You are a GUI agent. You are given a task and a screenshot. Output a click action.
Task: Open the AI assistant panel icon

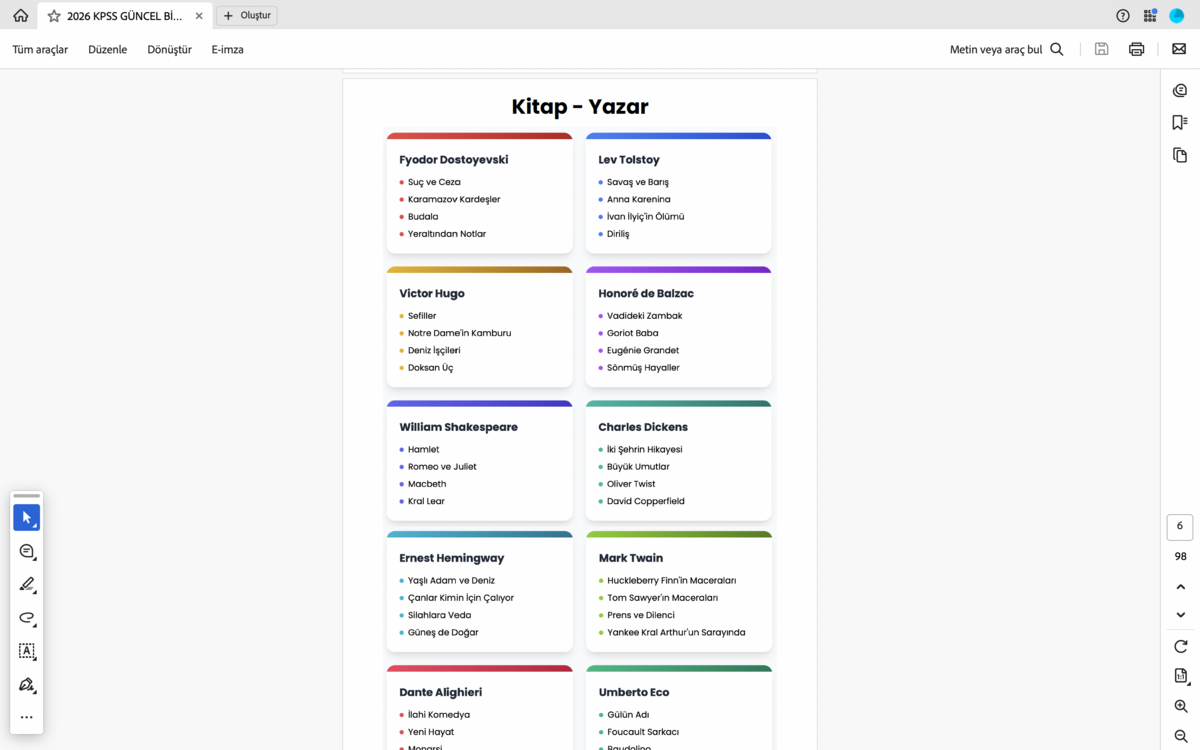[1180, 91]
